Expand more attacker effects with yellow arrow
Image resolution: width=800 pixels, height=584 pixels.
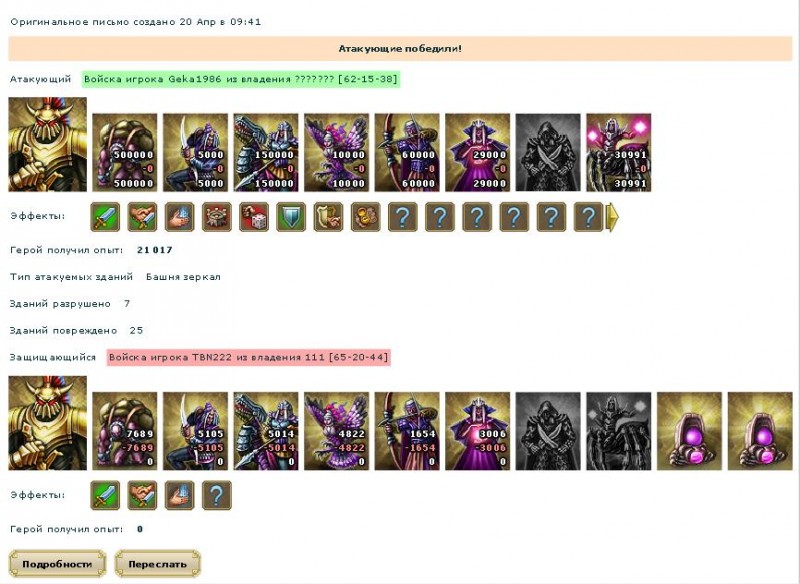tap(612, 217)
